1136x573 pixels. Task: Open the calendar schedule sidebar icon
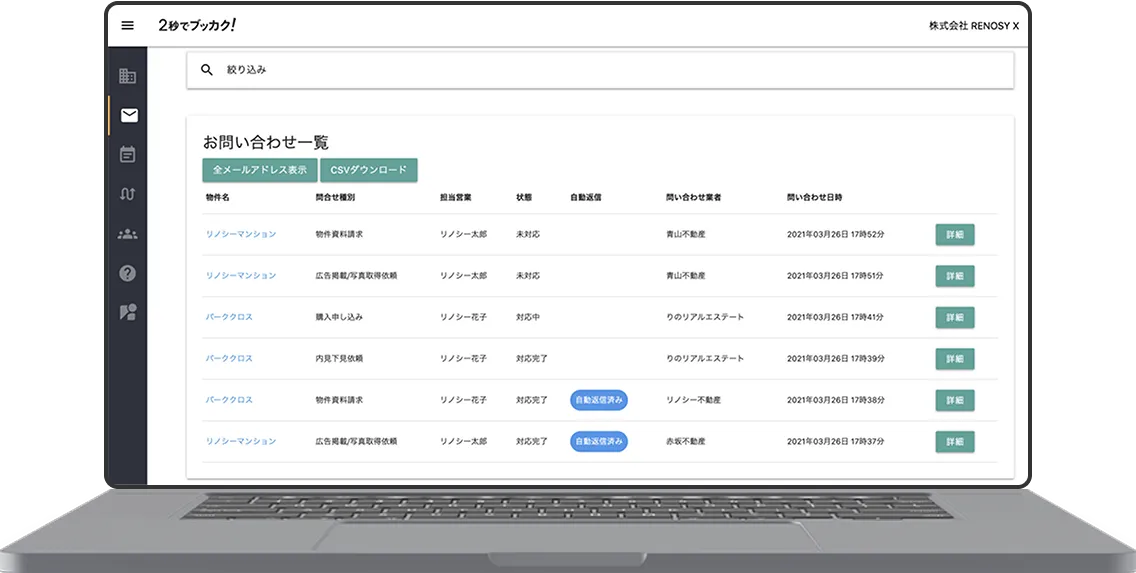128,154
